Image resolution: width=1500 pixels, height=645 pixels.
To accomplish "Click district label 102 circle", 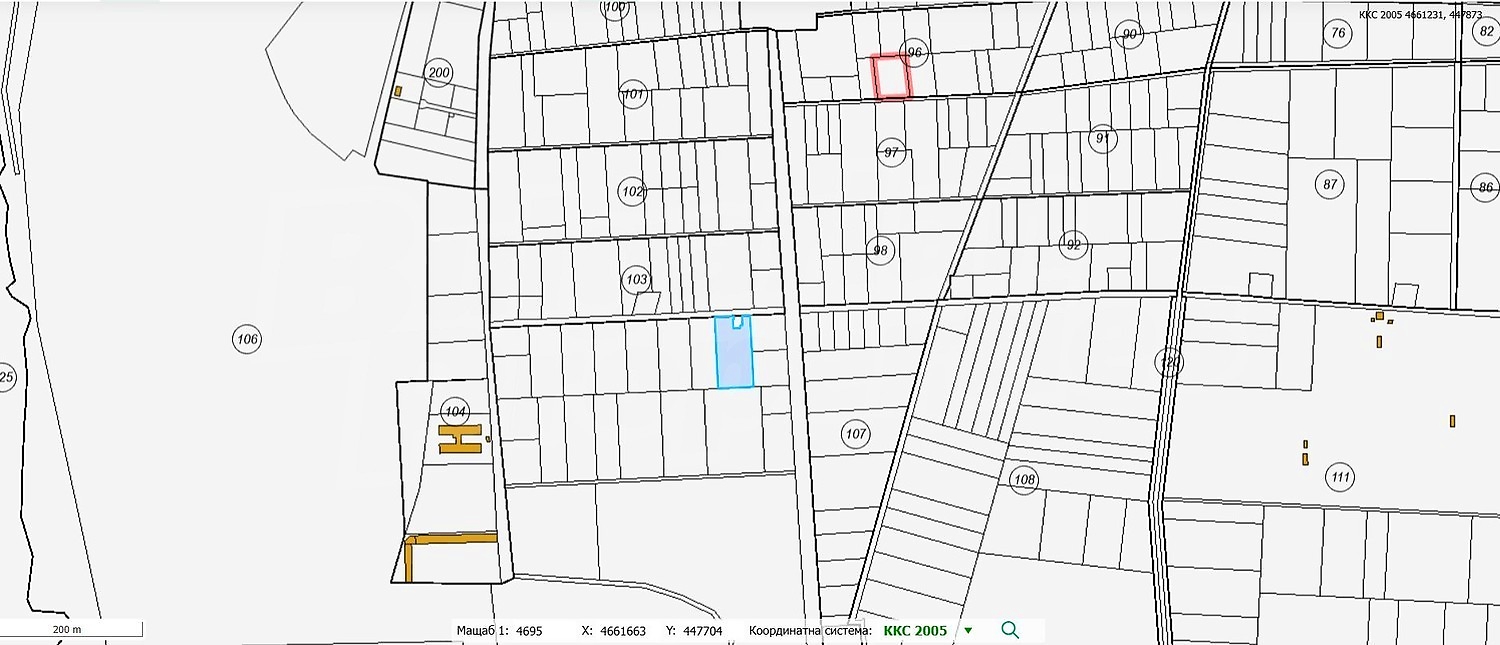I will point(632,191).
